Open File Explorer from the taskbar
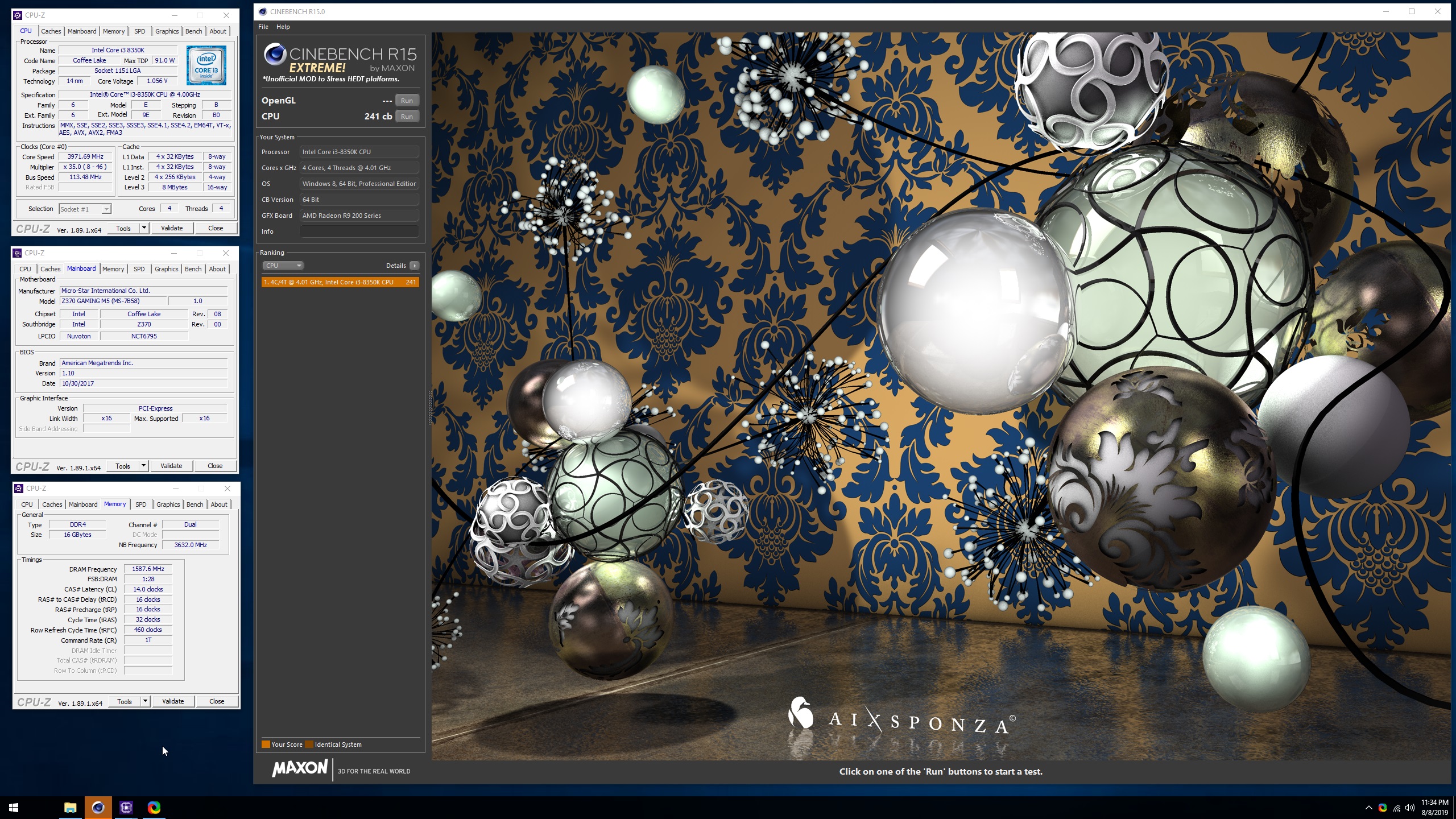This screenshot has width=1456, height=819. click(x=70, y=807)
